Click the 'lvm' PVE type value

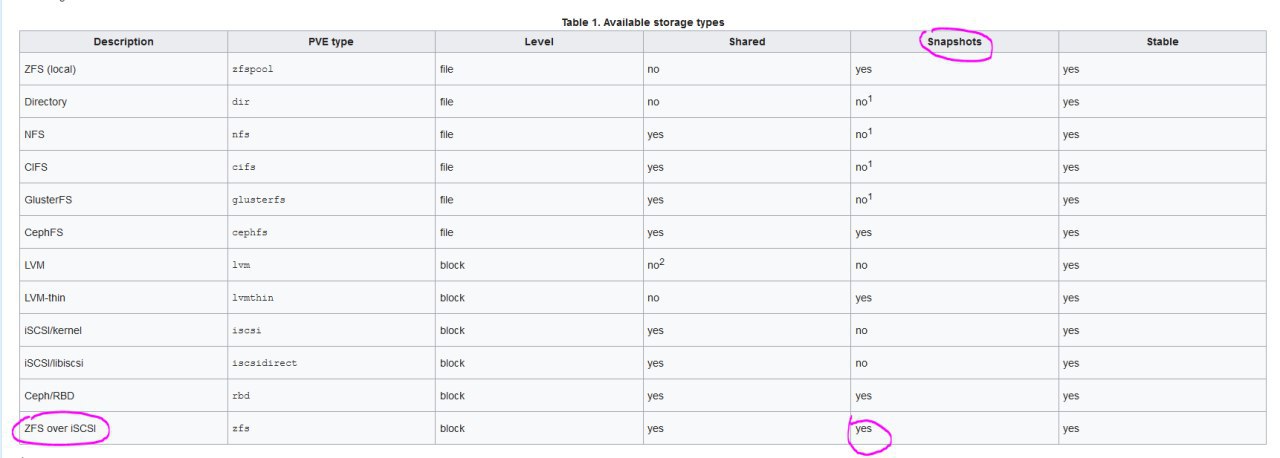(240, 265)
